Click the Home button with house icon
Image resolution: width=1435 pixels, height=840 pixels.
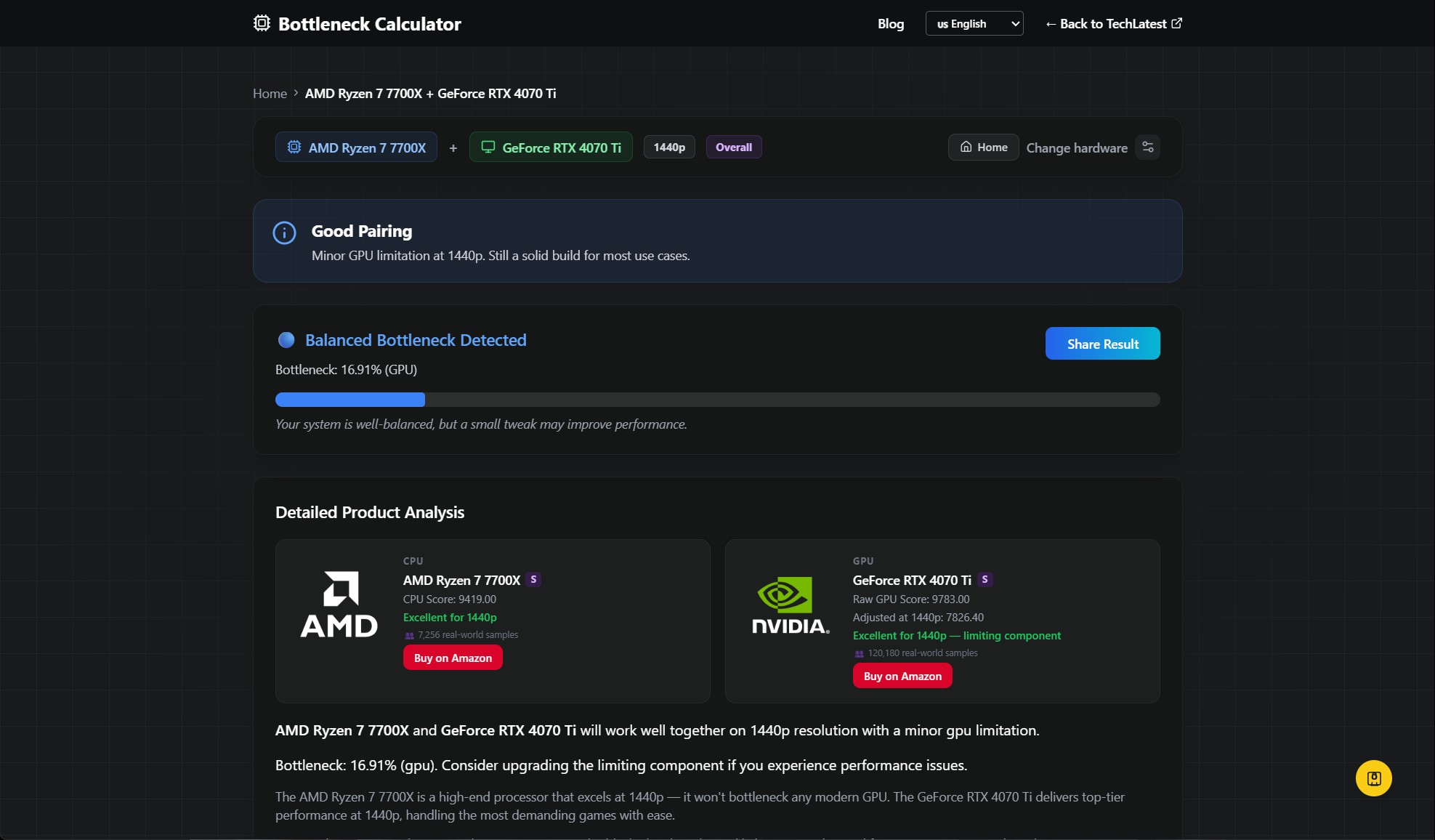tap(984, 147)
